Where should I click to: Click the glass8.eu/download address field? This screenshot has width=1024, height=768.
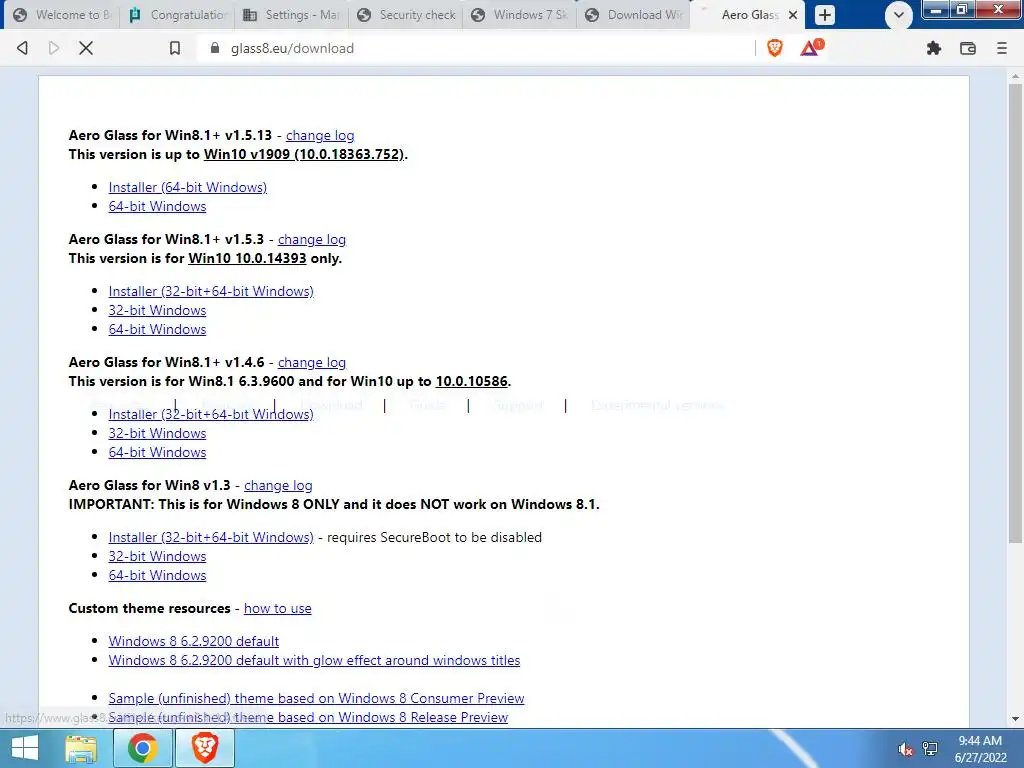click(x=477, y=48)
